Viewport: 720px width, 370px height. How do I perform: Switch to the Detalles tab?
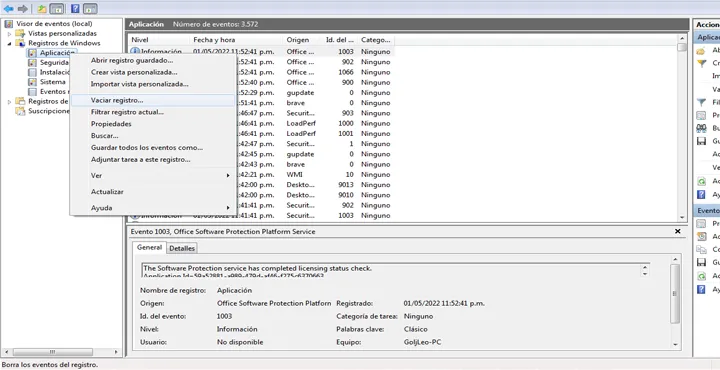coord(182,248)
